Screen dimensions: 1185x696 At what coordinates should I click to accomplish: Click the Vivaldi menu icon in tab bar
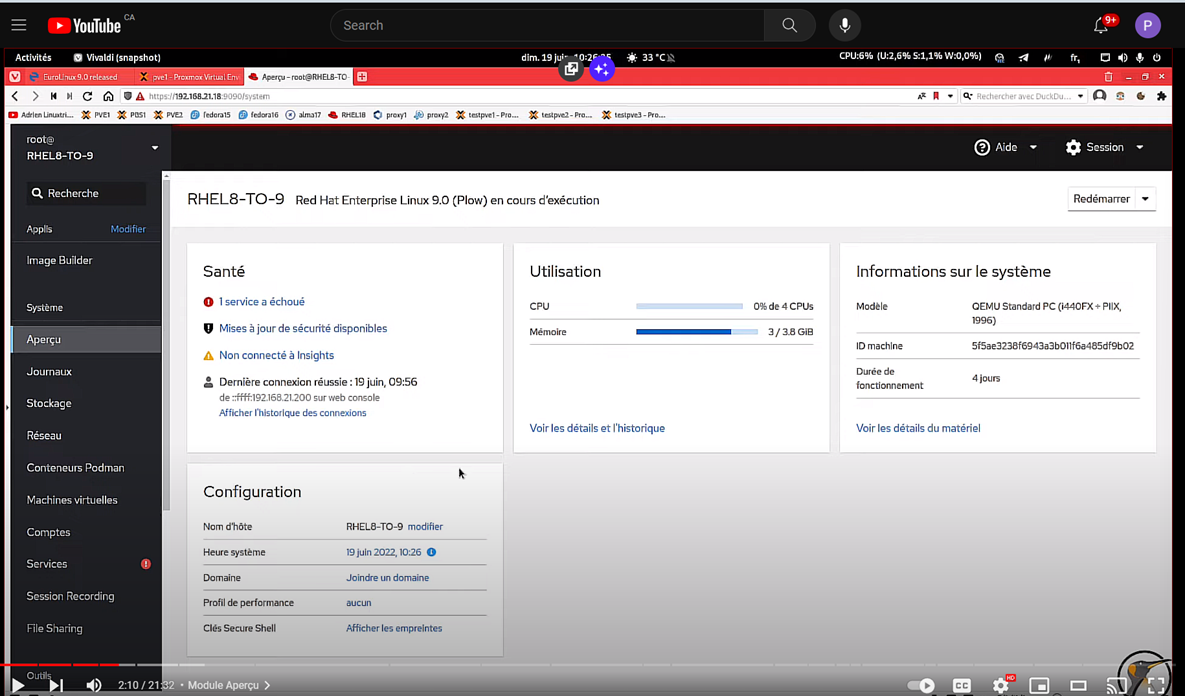tap(14, 76)
